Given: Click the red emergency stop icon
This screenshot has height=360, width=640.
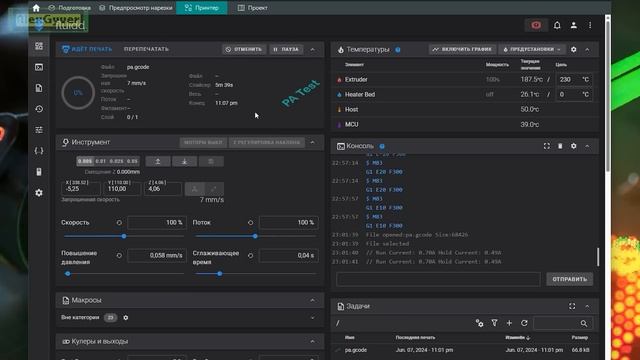Looking at the screenshot, I should coord(536,25).
